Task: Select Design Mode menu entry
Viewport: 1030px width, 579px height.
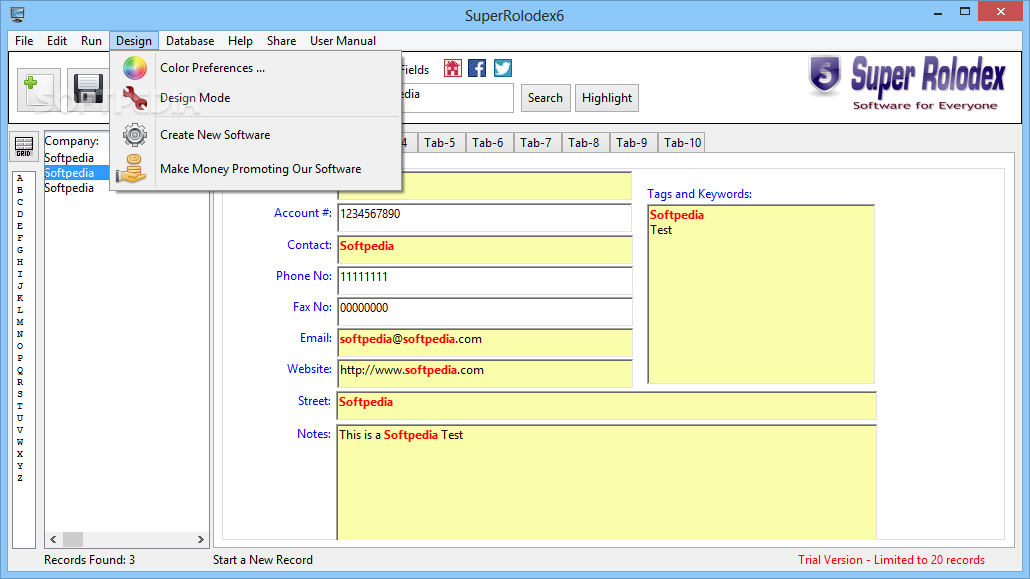Action: coord(256,98)
